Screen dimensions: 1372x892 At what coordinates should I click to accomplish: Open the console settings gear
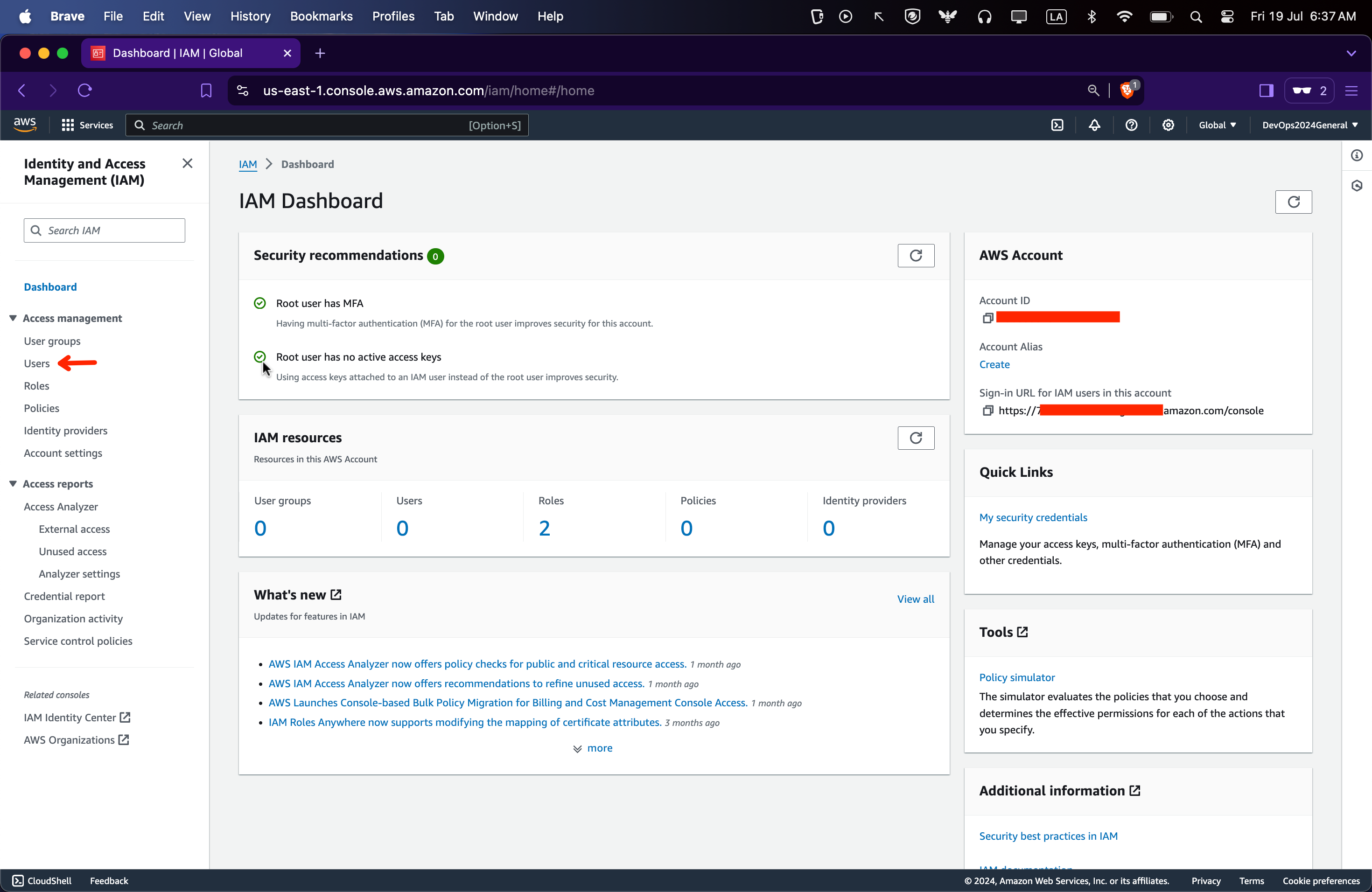[x=1168, y=125]
